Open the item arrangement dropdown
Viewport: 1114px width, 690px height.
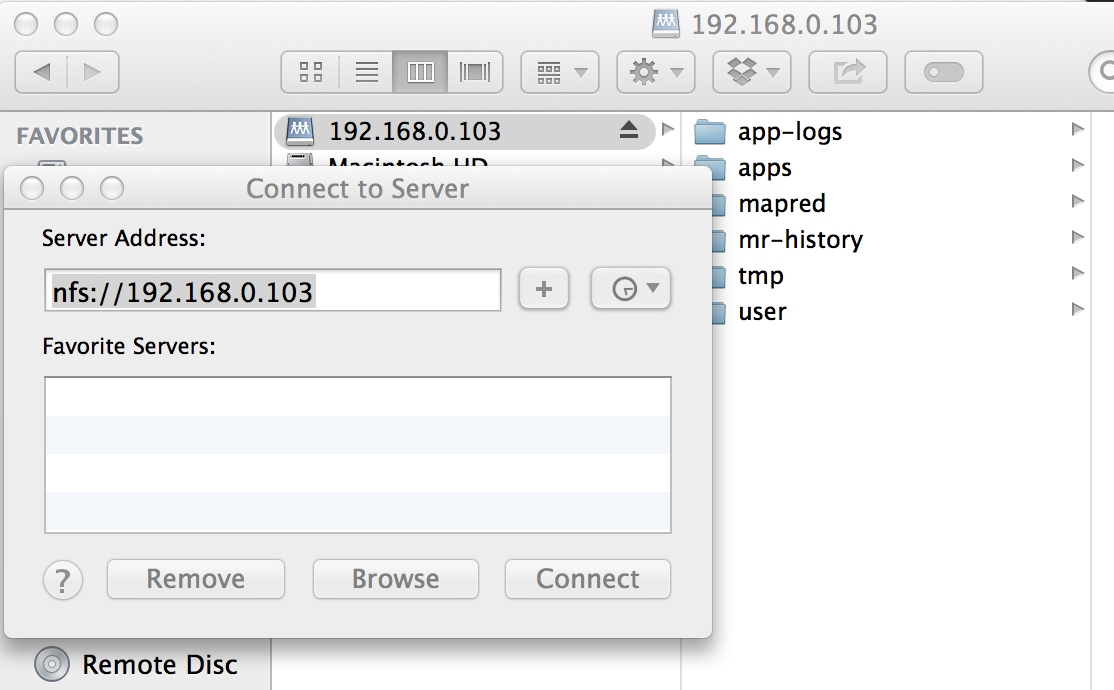click(560, 72)
